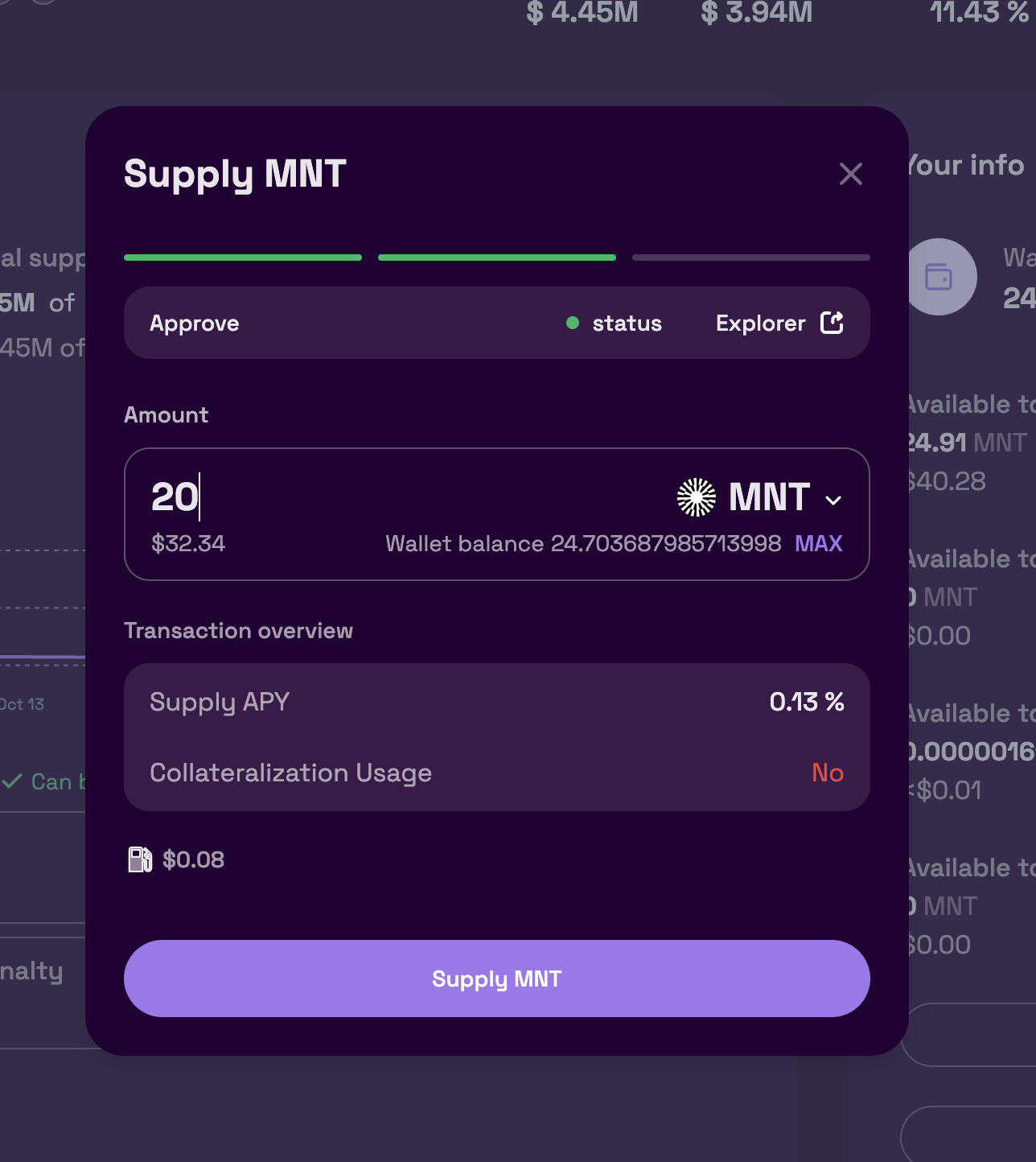Click the status text label
This screenshot has width=1036, height=1162.
click(x=627, y=323)
